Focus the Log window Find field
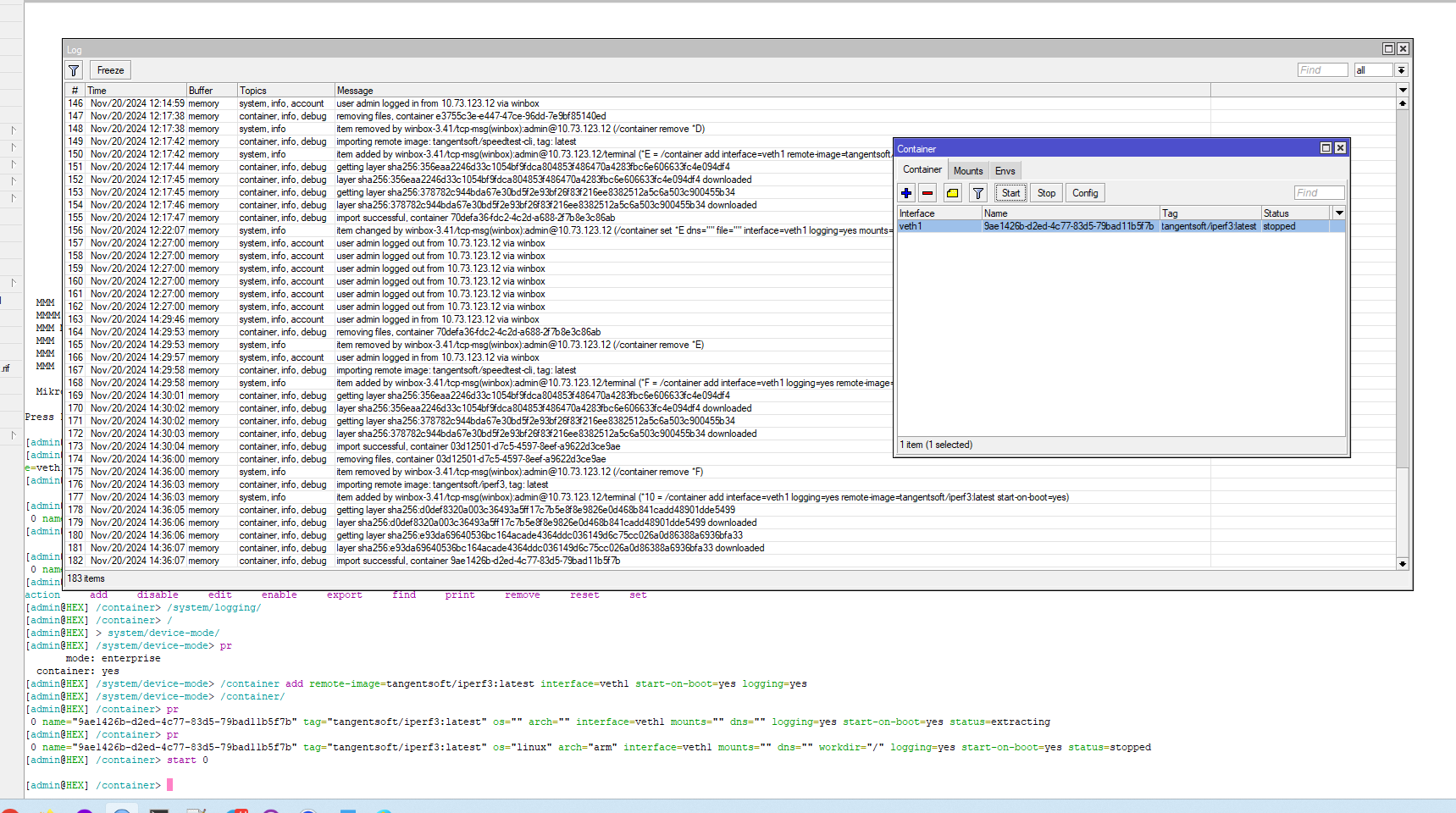The width and height of the screenshot is (1456, 813). 1322,70
